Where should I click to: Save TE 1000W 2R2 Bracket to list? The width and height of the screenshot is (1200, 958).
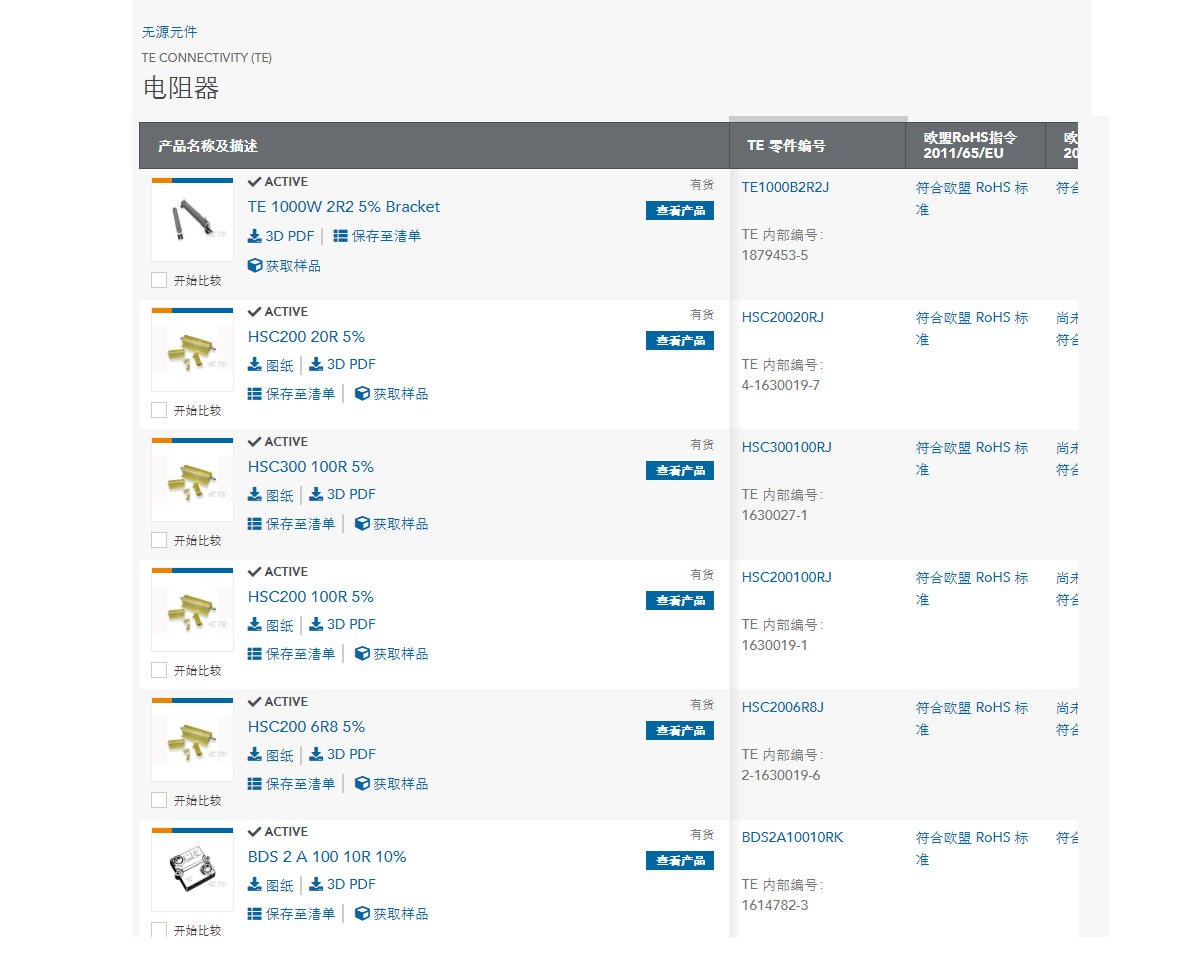point(377,236)
